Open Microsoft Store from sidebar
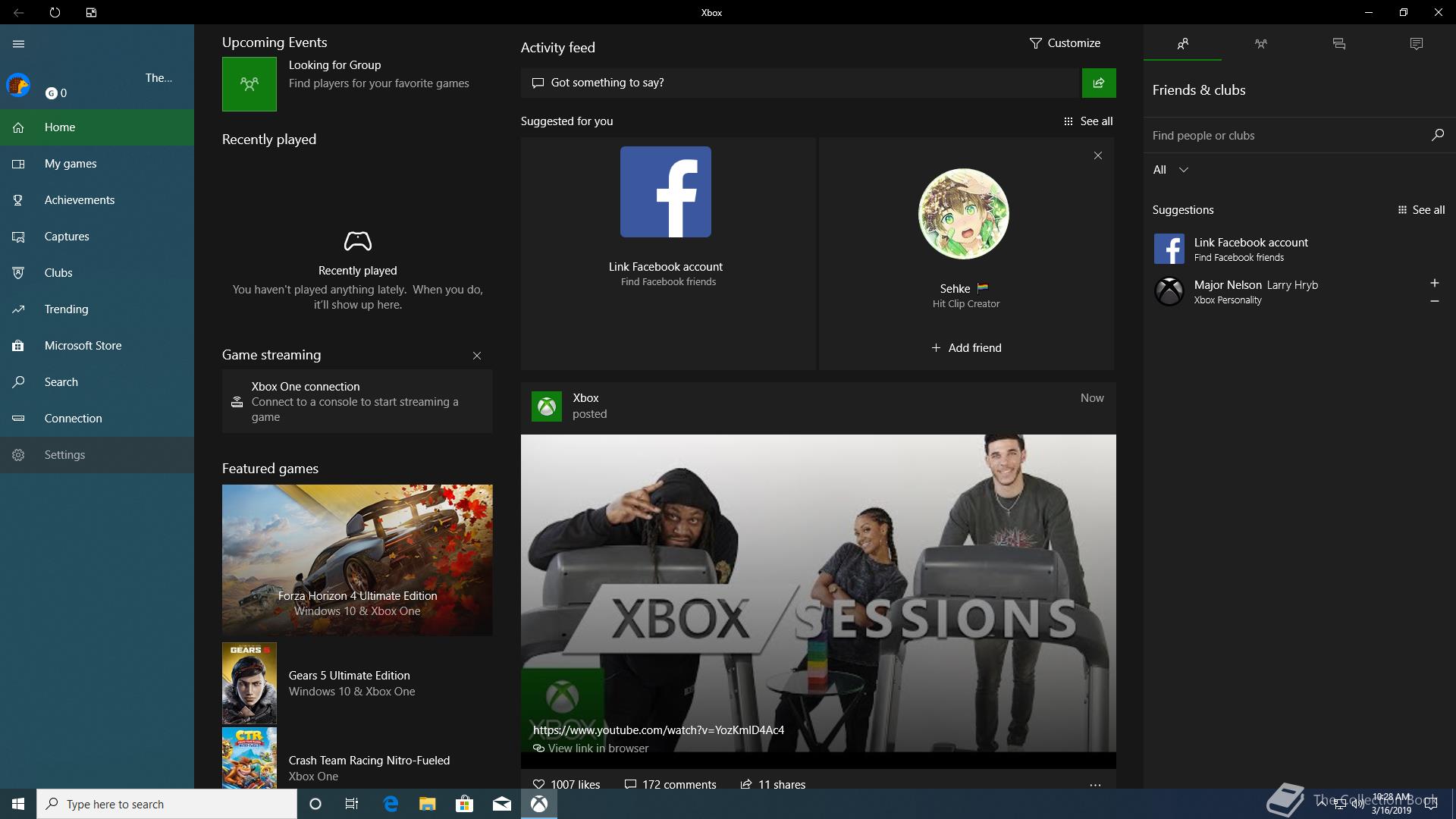The width and height of the screenshot is (1456, 819). click(97, 346)
